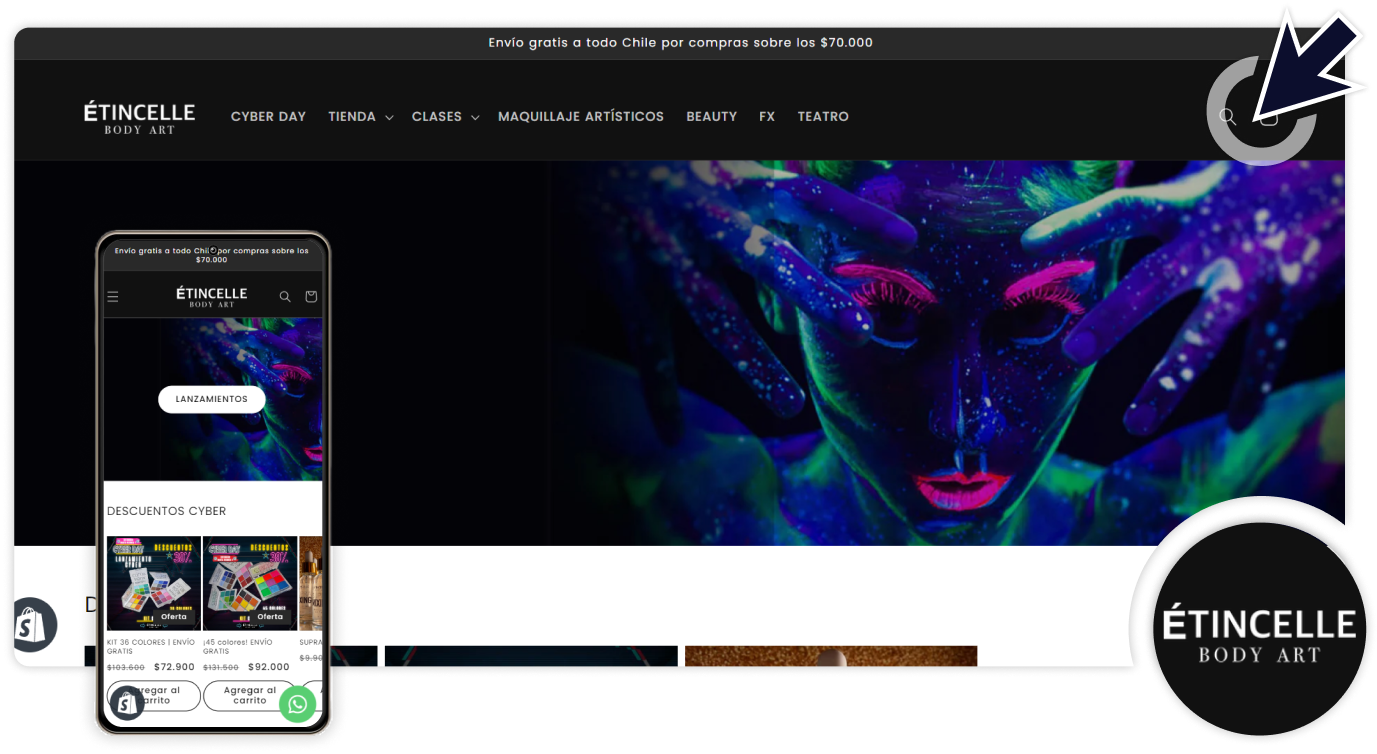Open the green WhatsApp chat icon
This screenshot has height=754, width=1377.
[x=297, y=704]
